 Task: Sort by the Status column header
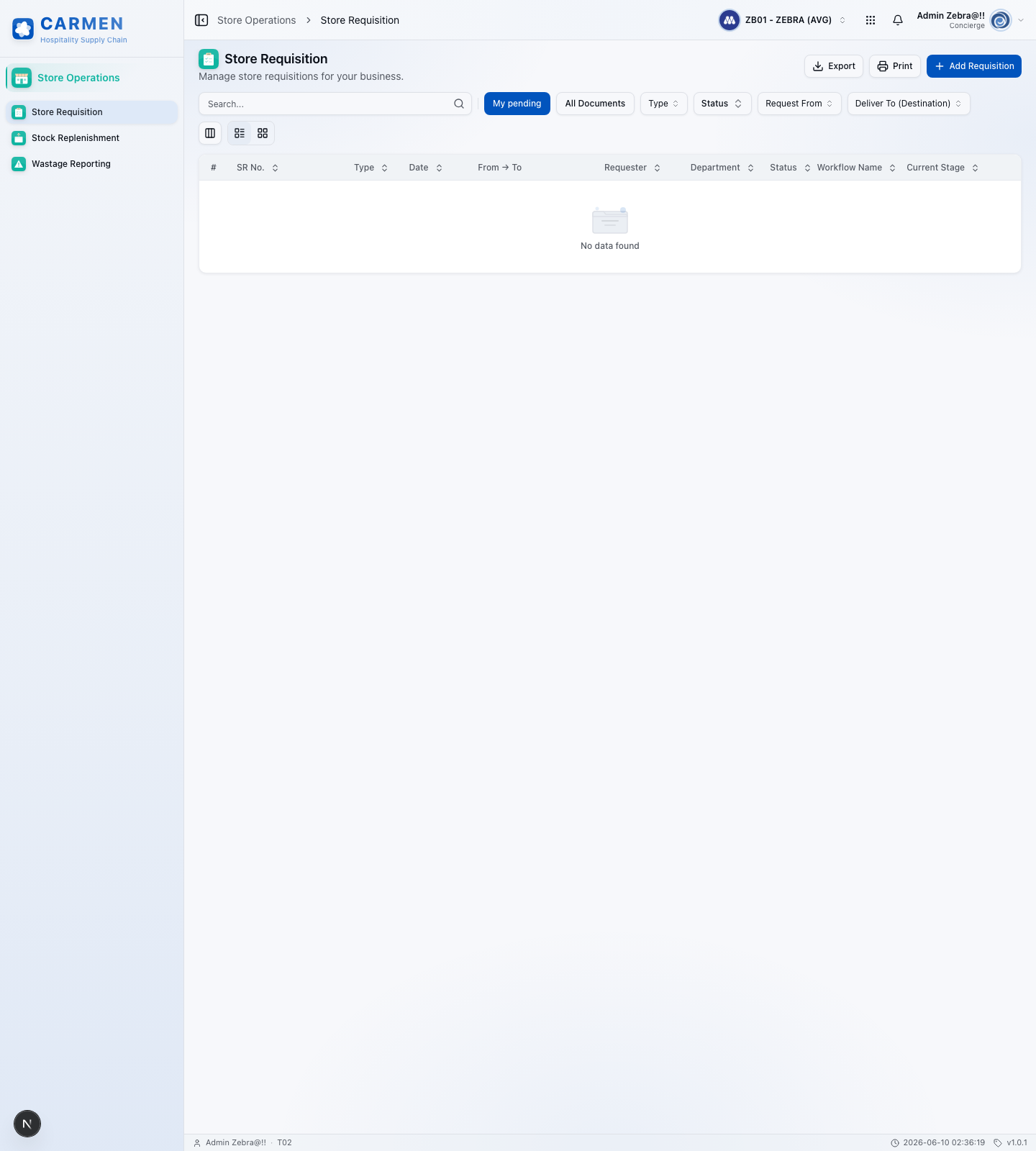coord(790,168)
